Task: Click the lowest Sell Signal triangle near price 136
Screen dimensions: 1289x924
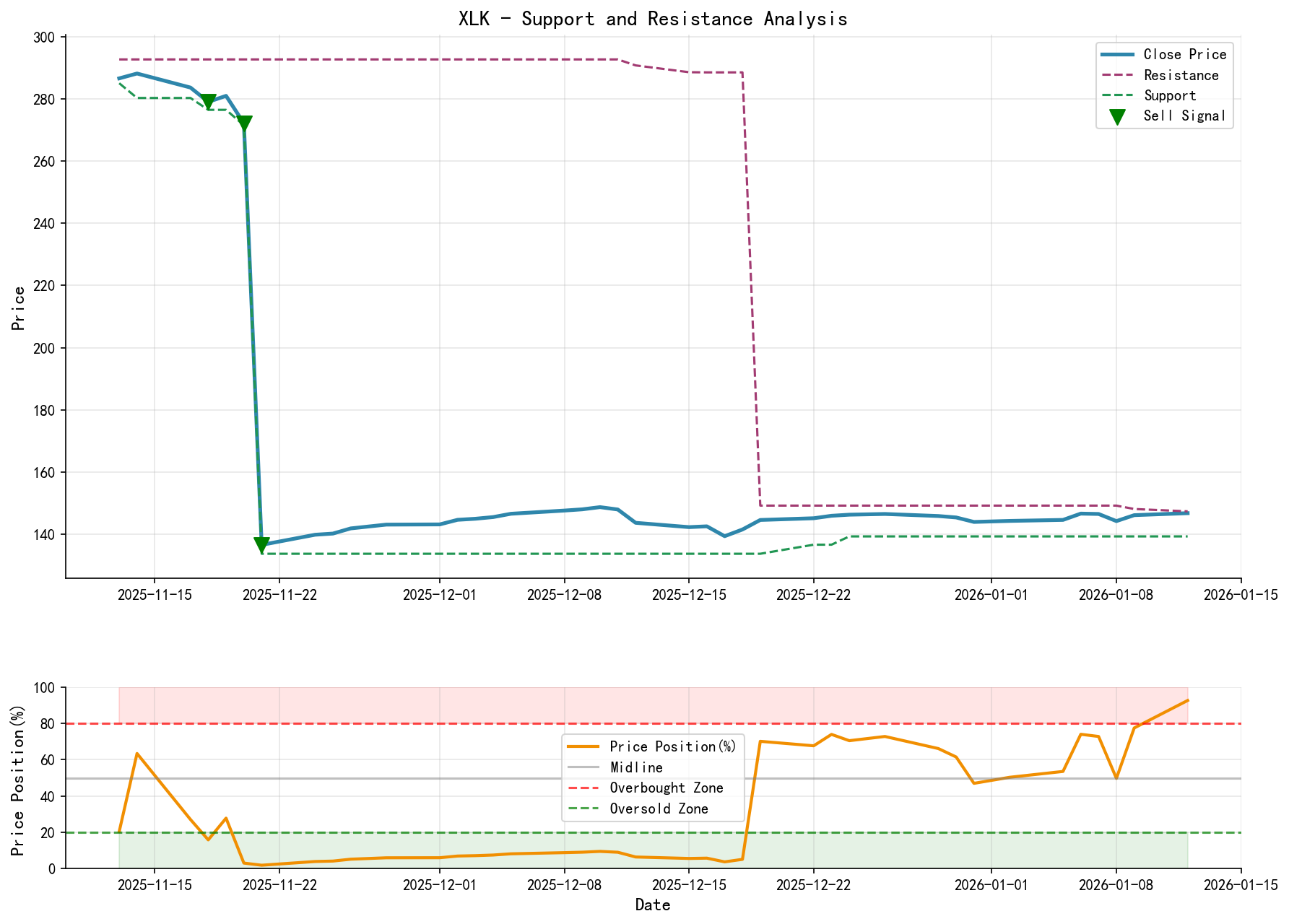Action: (261, 545)
